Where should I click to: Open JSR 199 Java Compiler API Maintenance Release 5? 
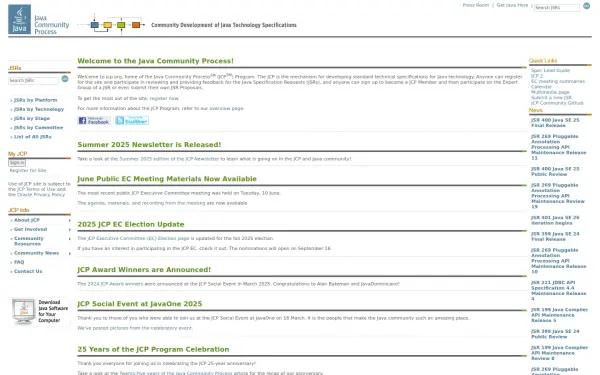[559, 315]
